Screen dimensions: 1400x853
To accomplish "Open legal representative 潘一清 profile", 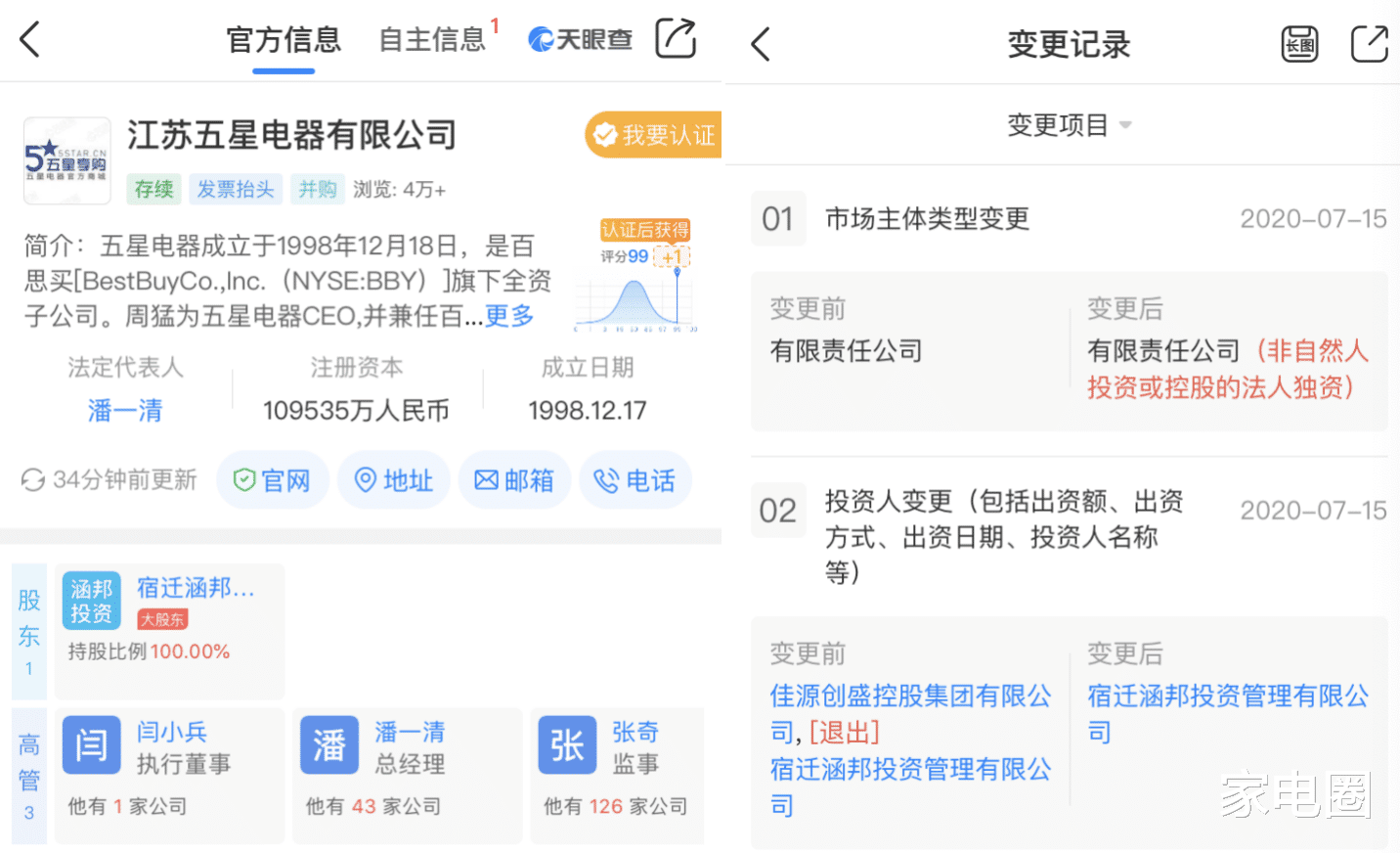I will [x=124, y=411].
